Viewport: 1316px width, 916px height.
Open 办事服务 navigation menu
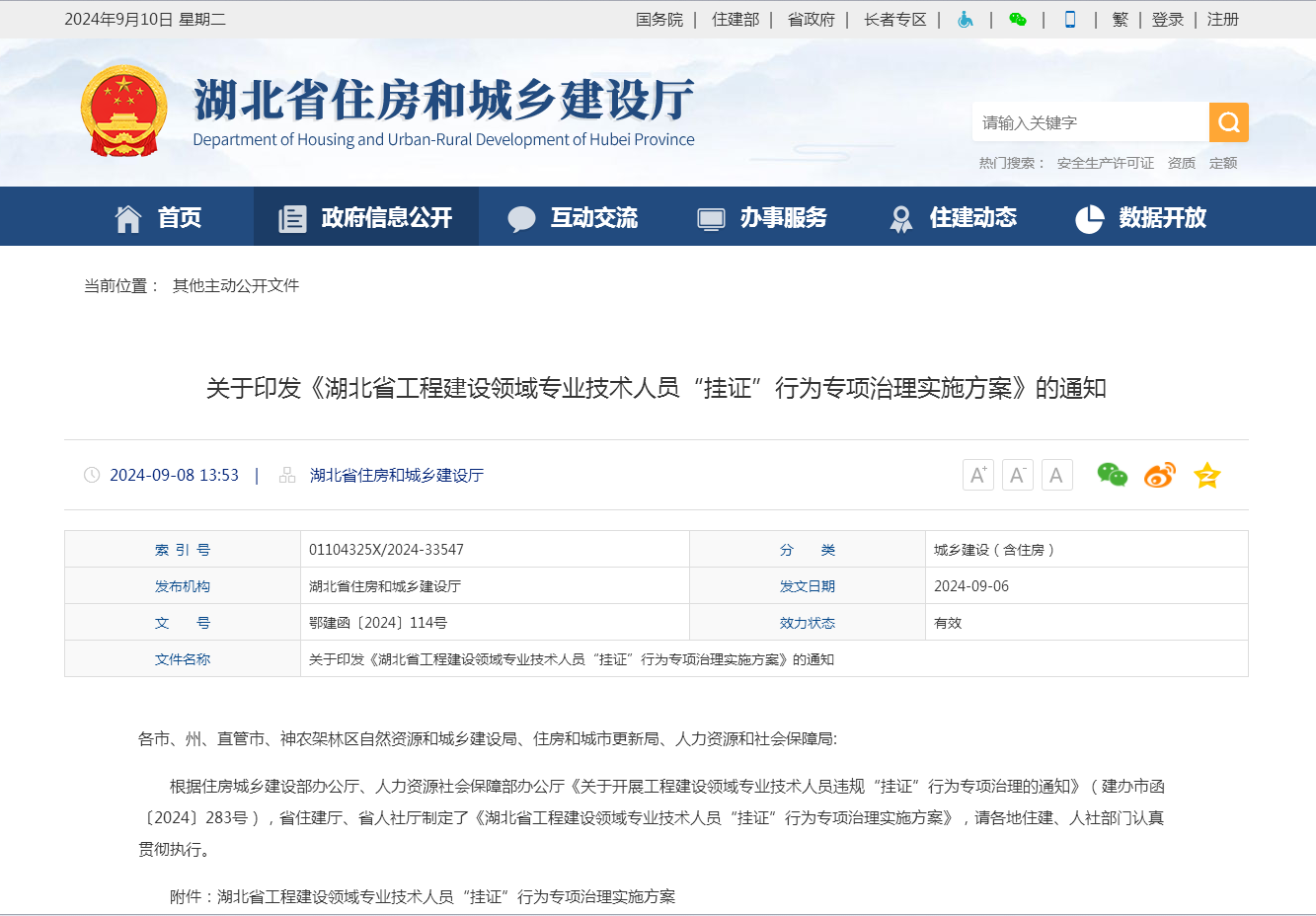pos(762,217)
